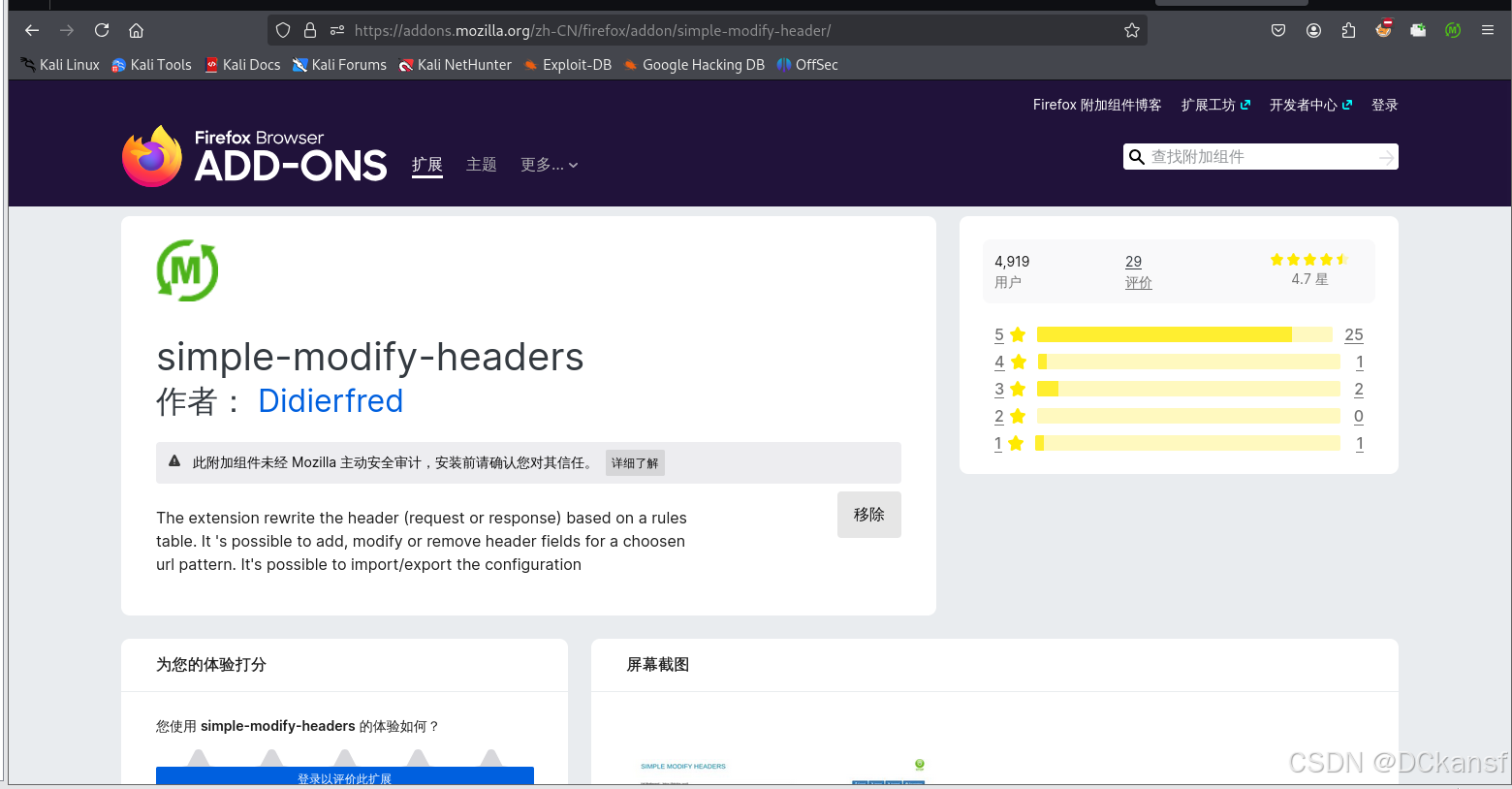Click the browser forward arrow

point(67,30)
